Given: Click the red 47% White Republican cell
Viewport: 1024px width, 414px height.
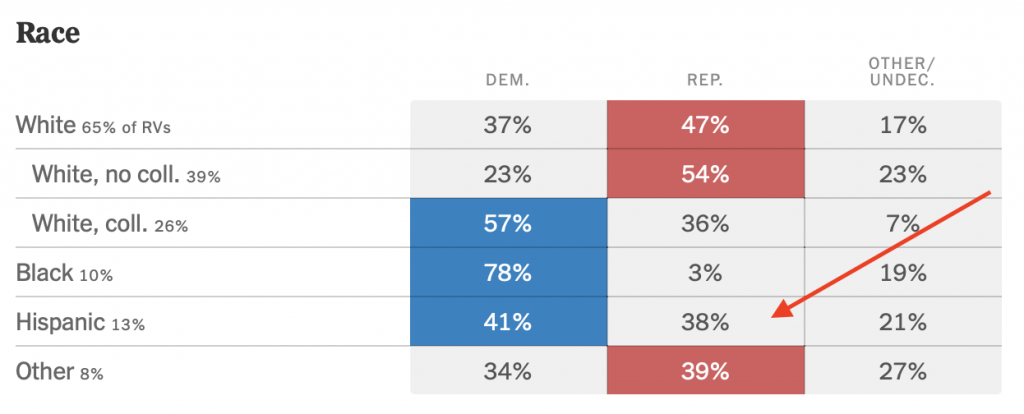Looking at the screenshot, I should [705, 125].
